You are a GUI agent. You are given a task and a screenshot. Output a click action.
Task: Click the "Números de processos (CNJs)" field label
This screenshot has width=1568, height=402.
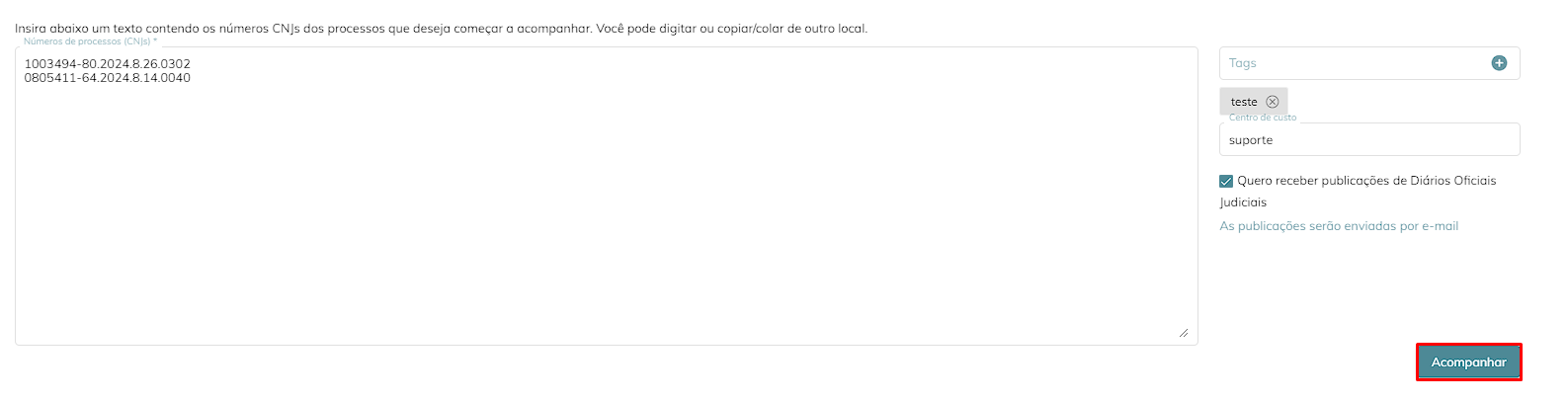(x=90, y=41)
